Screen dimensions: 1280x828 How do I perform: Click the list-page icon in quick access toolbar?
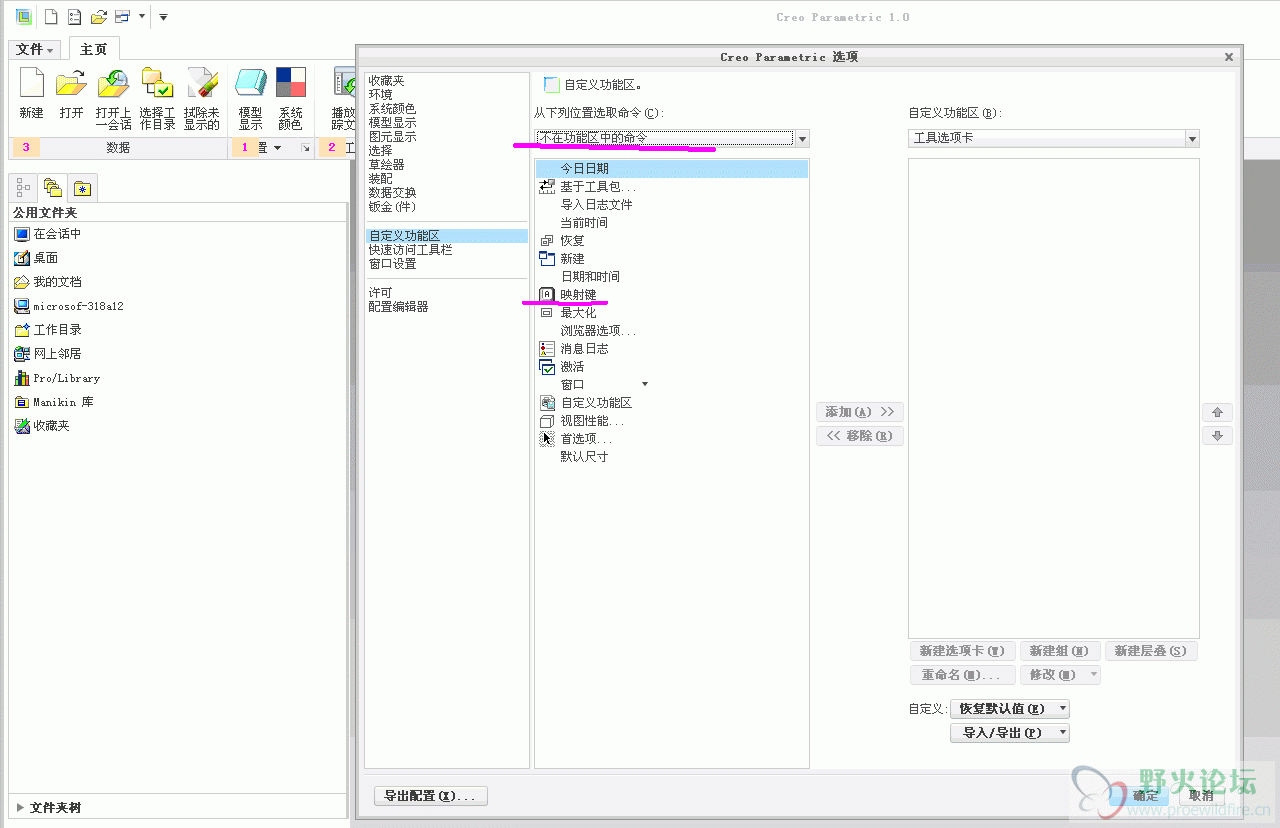coord(75,17)
